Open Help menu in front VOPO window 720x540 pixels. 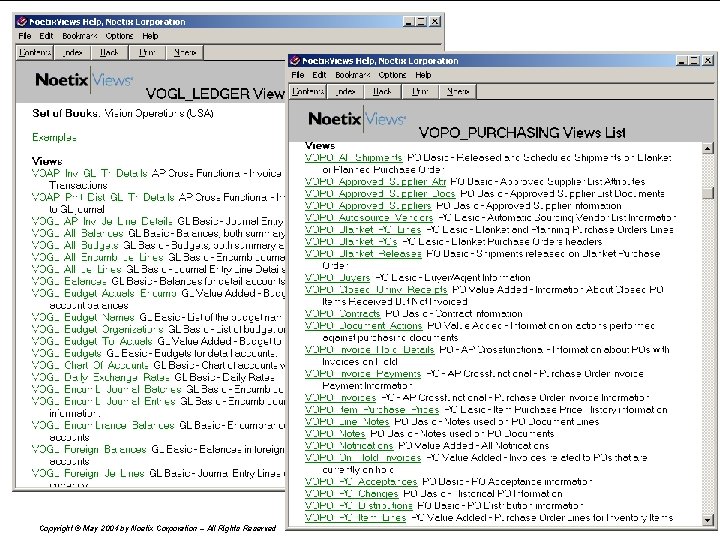423,75
